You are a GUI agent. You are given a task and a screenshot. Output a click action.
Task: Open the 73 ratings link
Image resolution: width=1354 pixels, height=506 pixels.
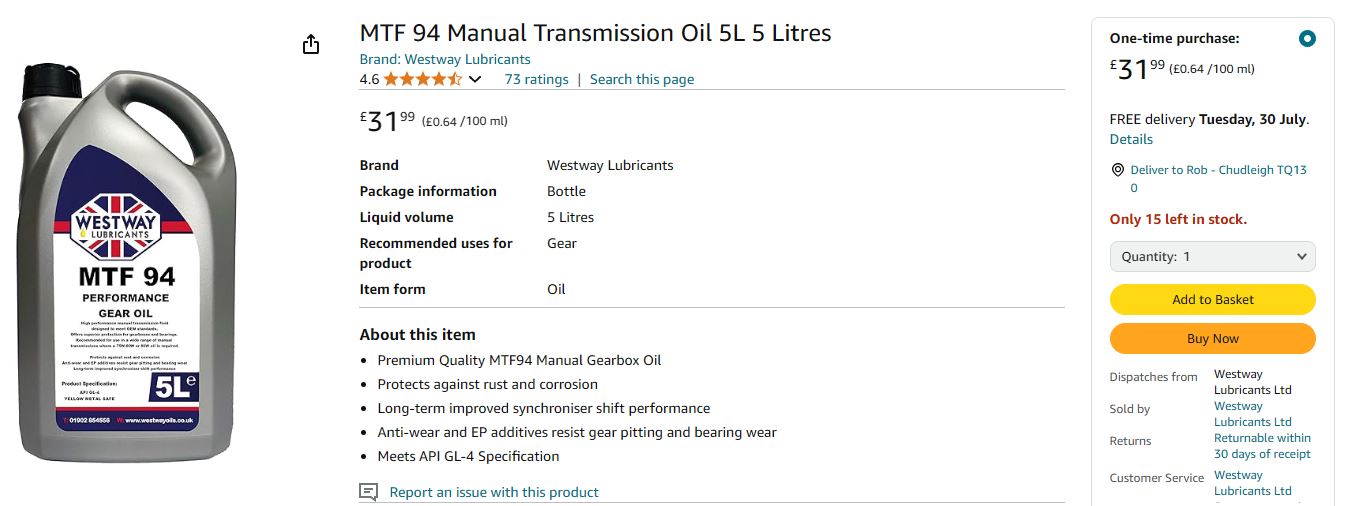(536, 79)
